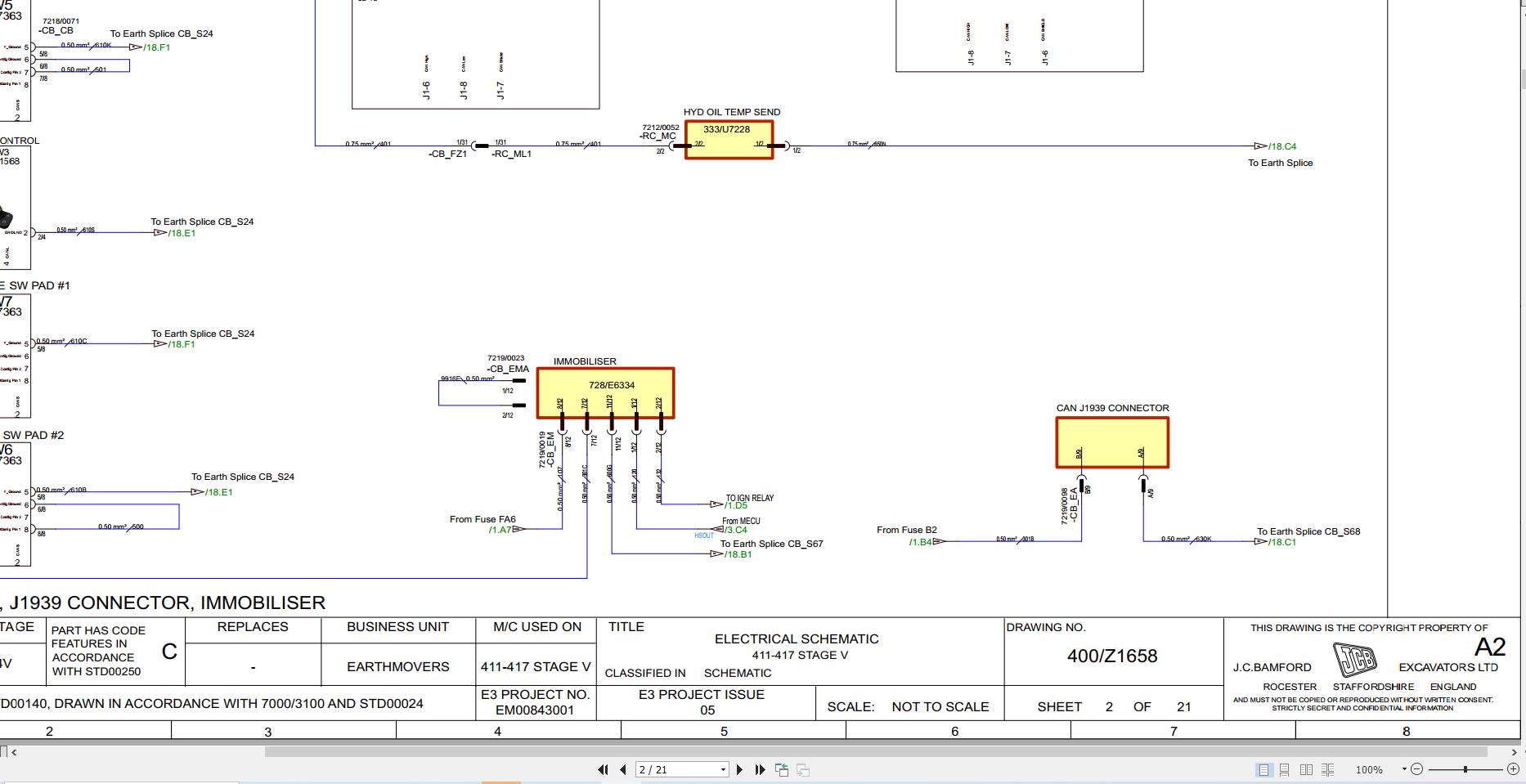Select single page view mode
Screen dimensions: 1526x784
pyautogui.click(x=1264, y=769)
